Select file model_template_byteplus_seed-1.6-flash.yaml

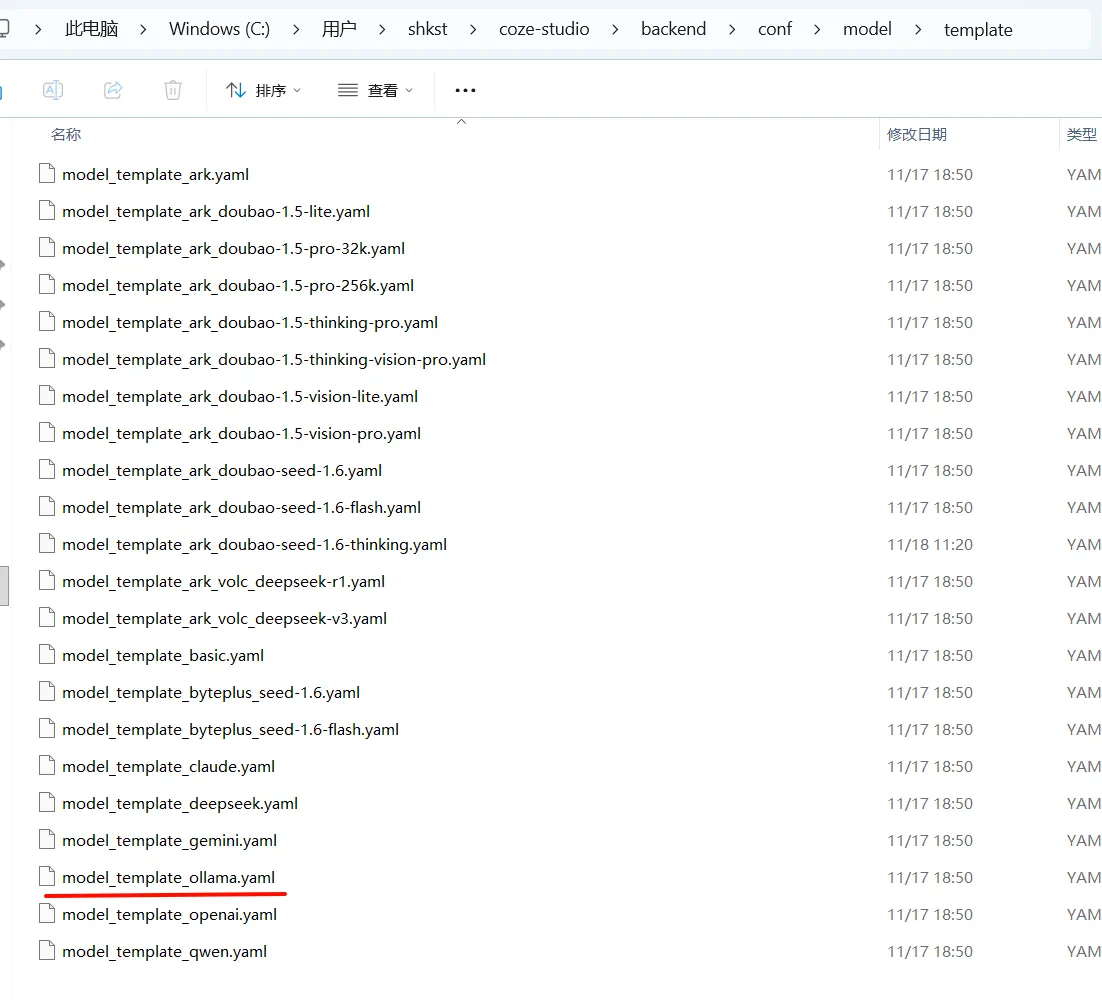(x=231, y=730)
